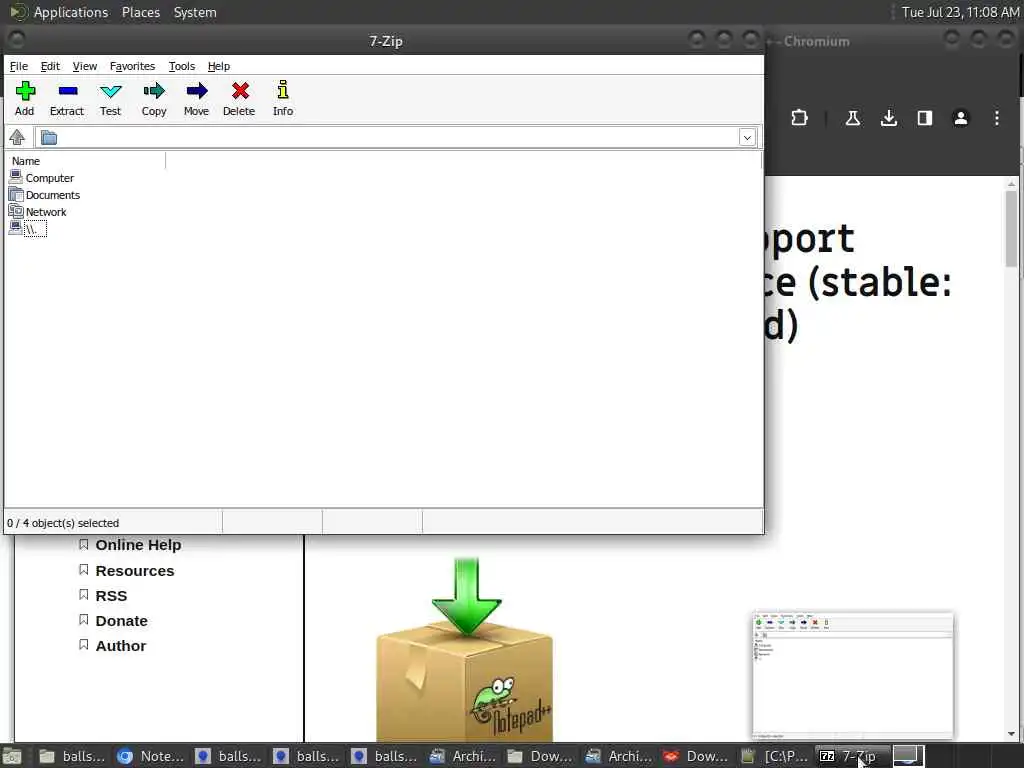Viewport: 1024px width, 768px height.
Task: Click the Computer item icon
Action: click(16, 177)
